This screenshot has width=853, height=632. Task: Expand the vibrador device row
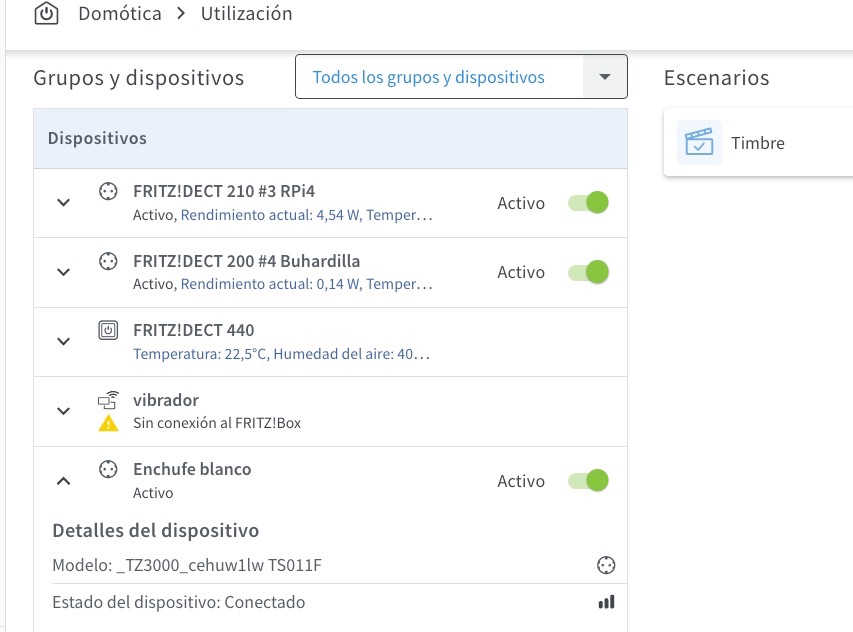[64, 411]
